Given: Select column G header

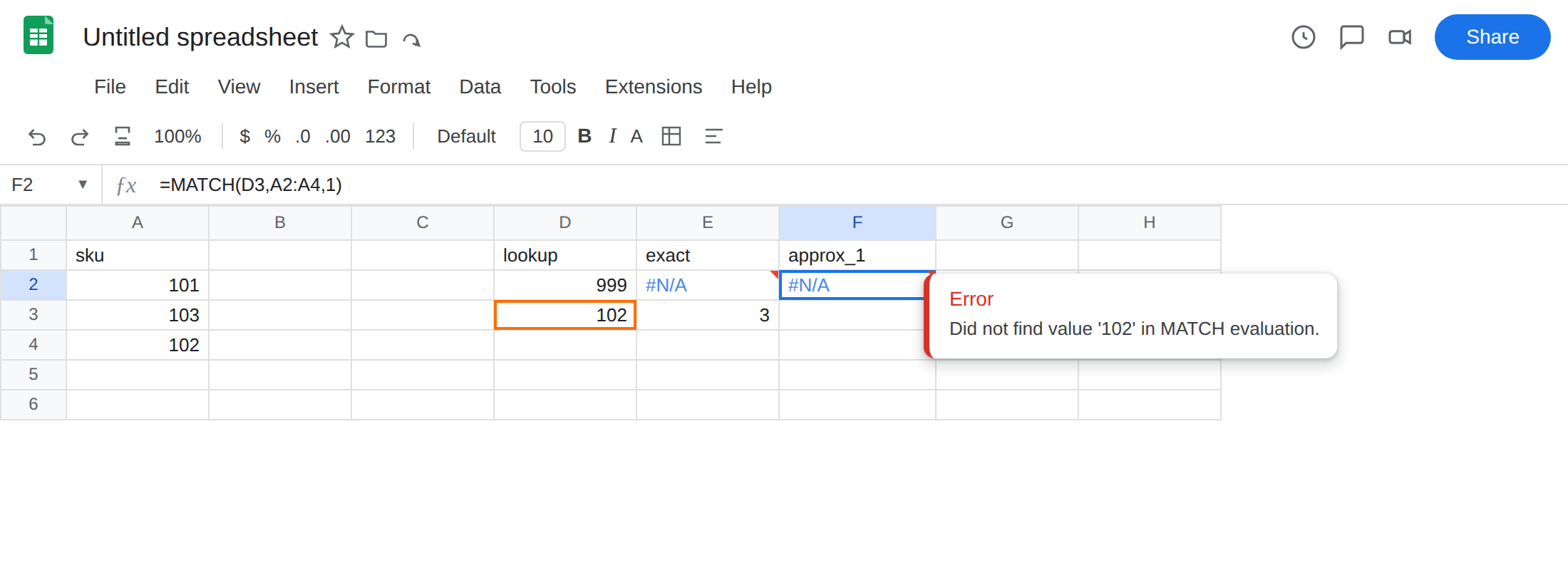Looking at the screenshot, I should pos(1007,223).
